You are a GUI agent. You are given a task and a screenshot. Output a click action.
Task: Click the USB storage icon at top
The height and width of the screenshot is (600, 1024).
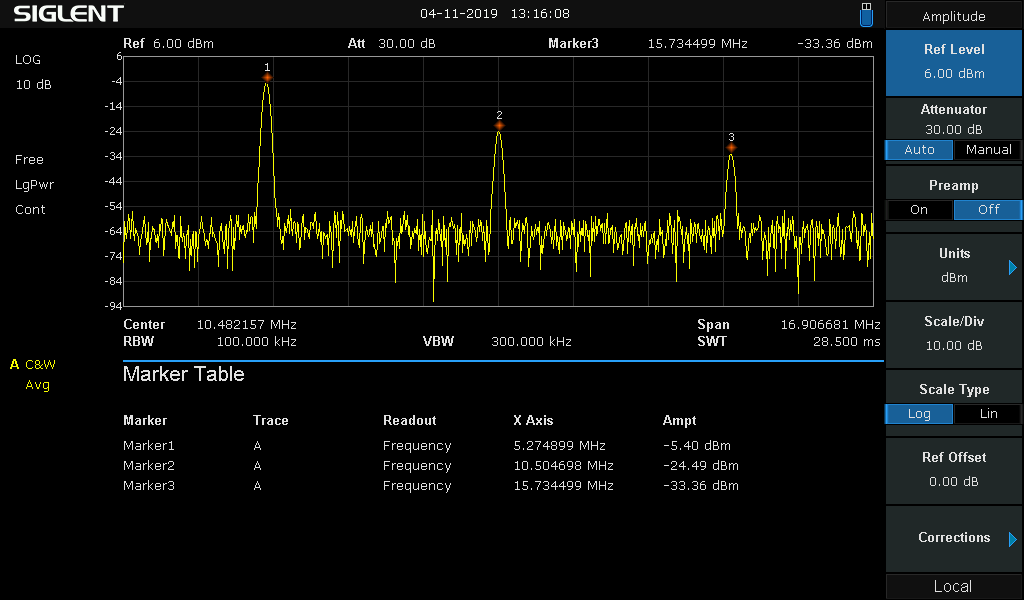[x=866, y=14]
